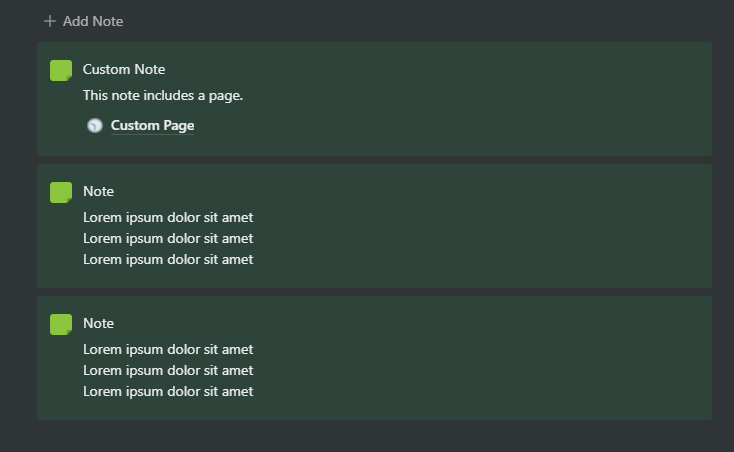Open the Custom Page link
The height and width of the screenshot is (452, 734).
(x=152, y=125)
